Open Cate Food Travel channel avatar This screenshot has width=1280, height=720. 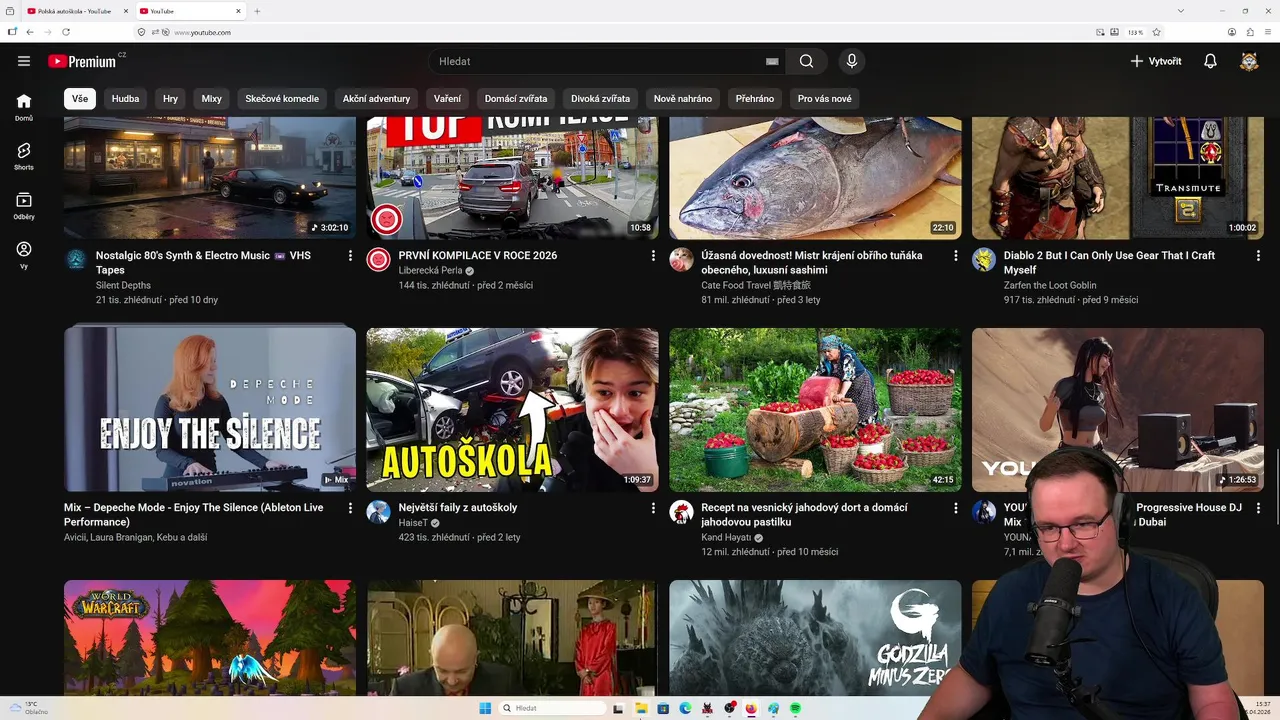681,260
